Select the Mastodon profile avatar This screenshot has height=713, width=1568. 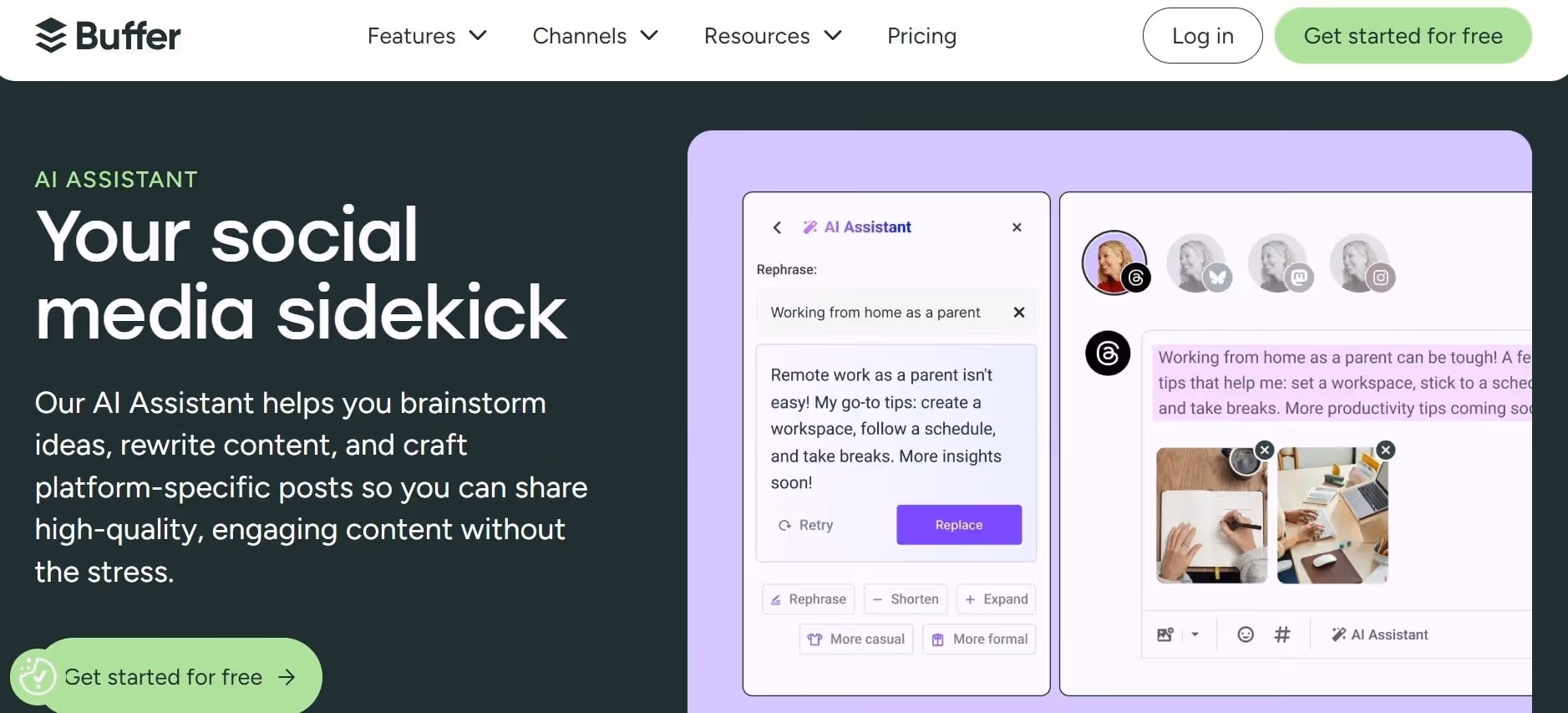tap(1279, 262)
